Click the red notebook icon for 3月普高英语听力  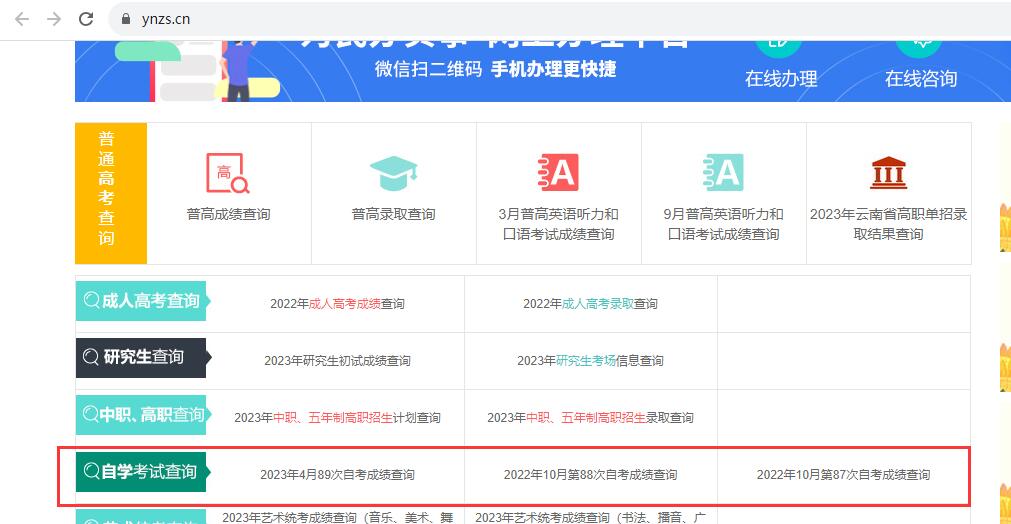558,173
